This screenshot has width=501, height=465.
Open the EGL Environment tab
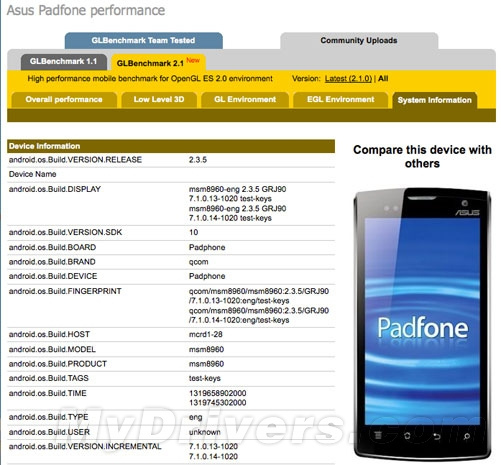(x=340, y=100)
